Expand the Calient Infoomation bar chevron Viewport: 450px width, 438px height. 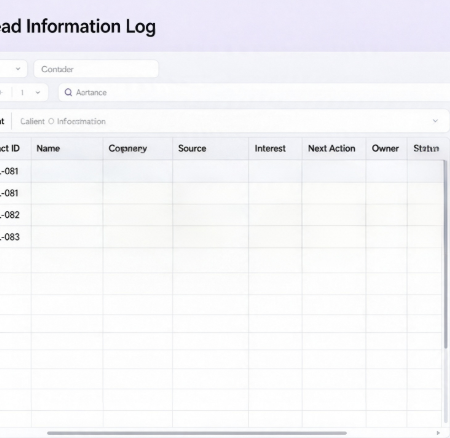[435, 121]
